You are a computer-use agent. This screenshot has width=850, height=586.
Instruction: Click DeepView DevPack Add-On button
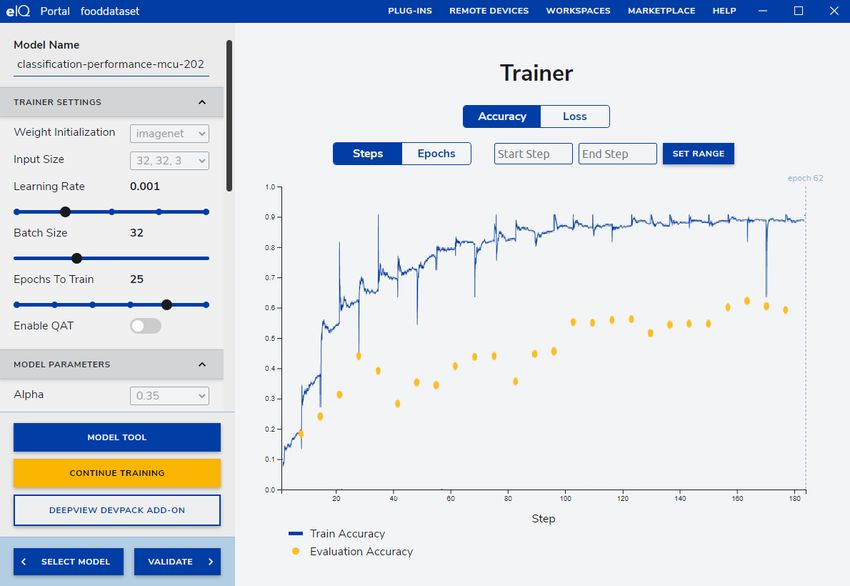coord(117,510)
